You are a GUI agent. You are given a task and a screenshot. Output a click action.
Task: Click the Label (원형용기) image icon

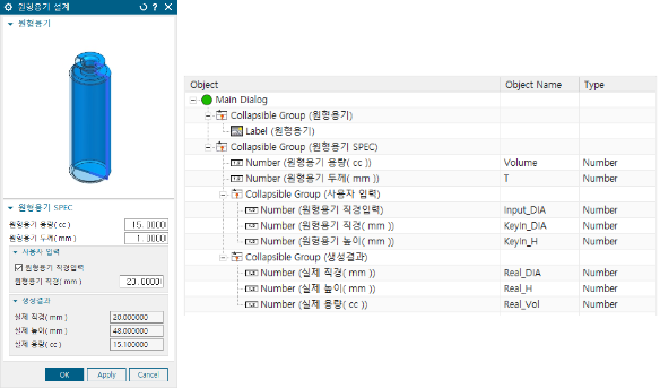(237, 131)
